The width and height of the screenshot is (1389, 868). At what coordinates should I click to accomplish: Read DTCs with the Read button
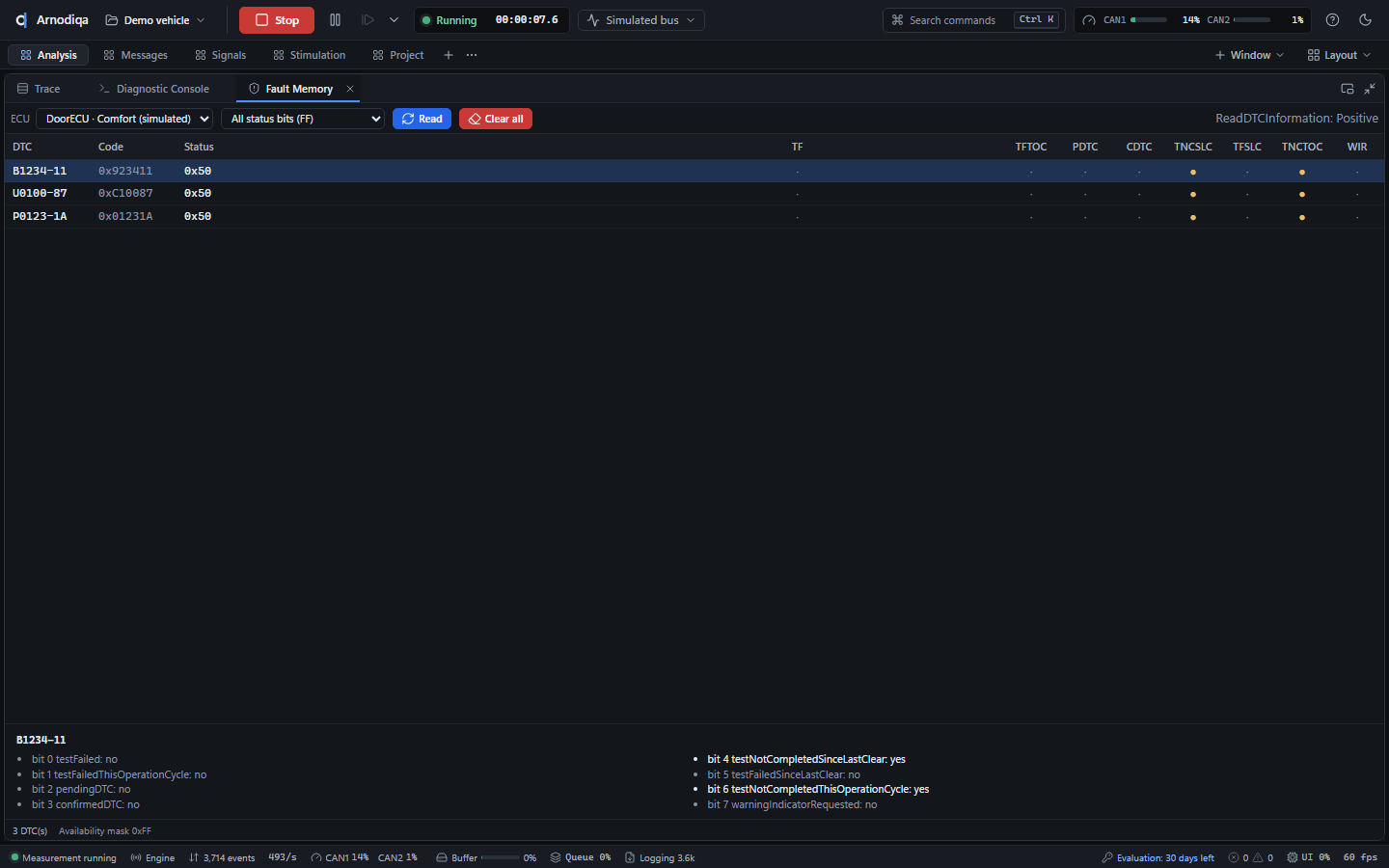click(x=422, y=119)
